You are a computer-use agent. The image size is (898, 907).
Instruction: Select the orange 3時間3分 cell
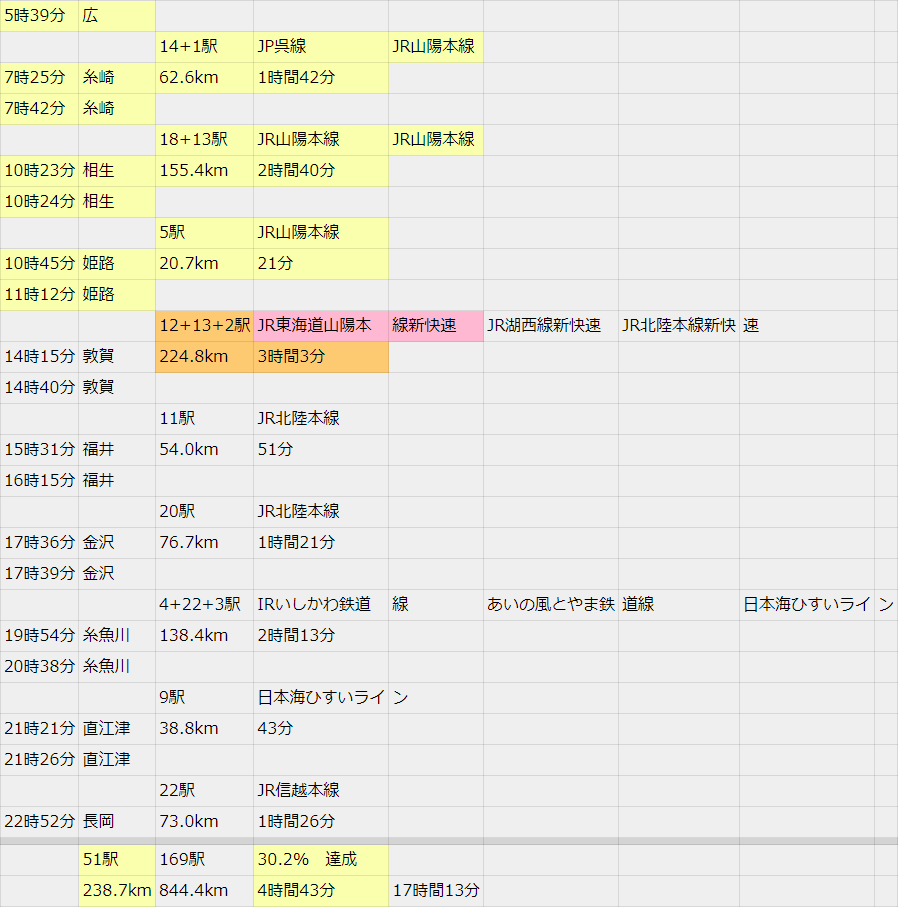click(x=321, y=357)
